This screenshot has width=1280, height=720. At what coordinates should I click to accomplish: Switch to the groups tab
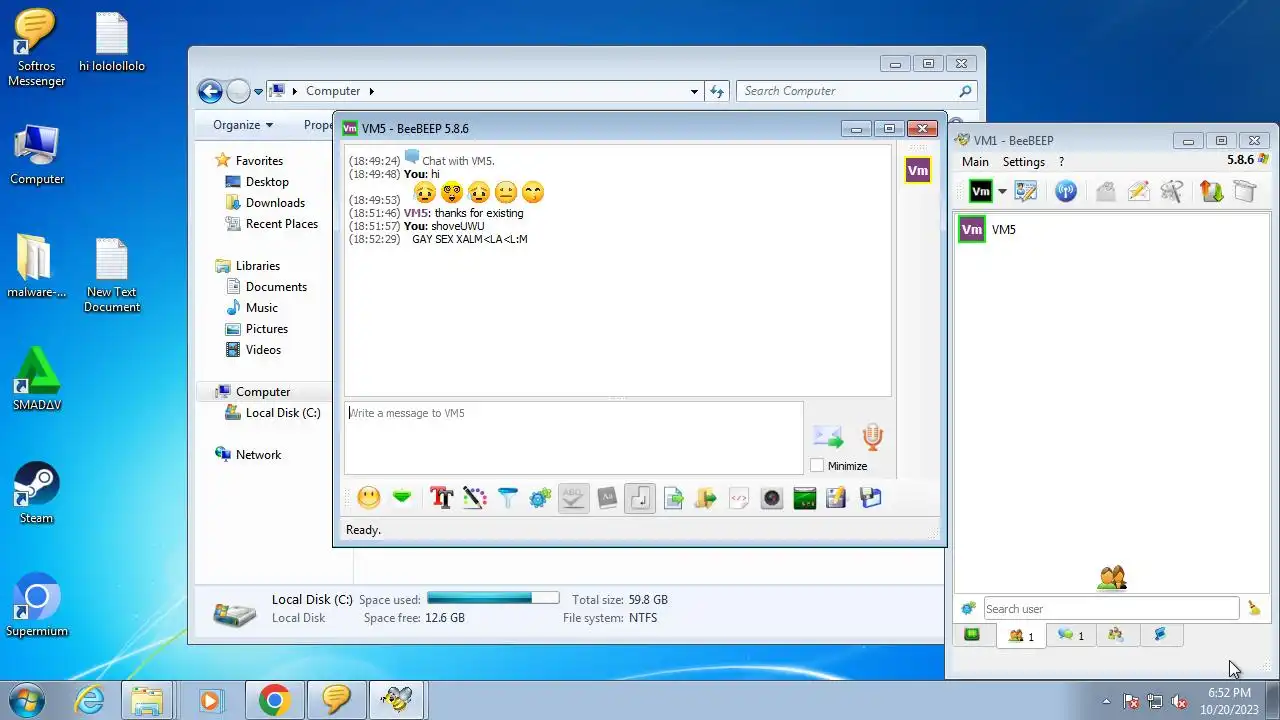[1116, 634]
